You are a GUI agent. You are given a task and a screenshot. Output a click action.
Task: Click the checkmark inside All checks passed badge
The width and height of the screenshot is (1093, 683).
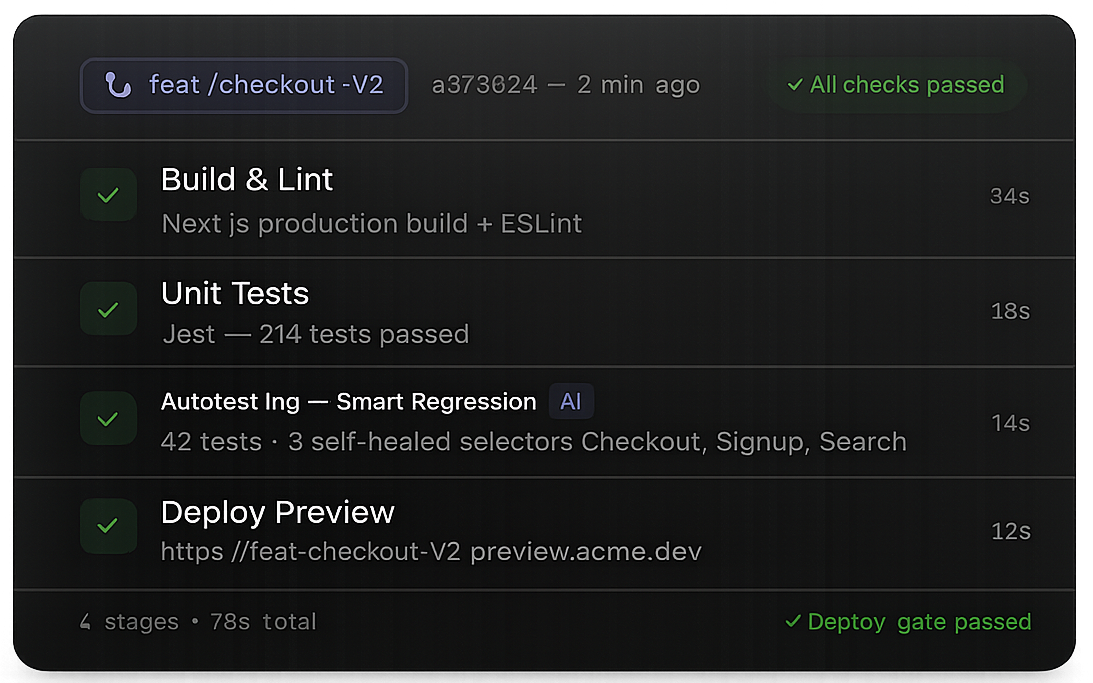point(795,85)
